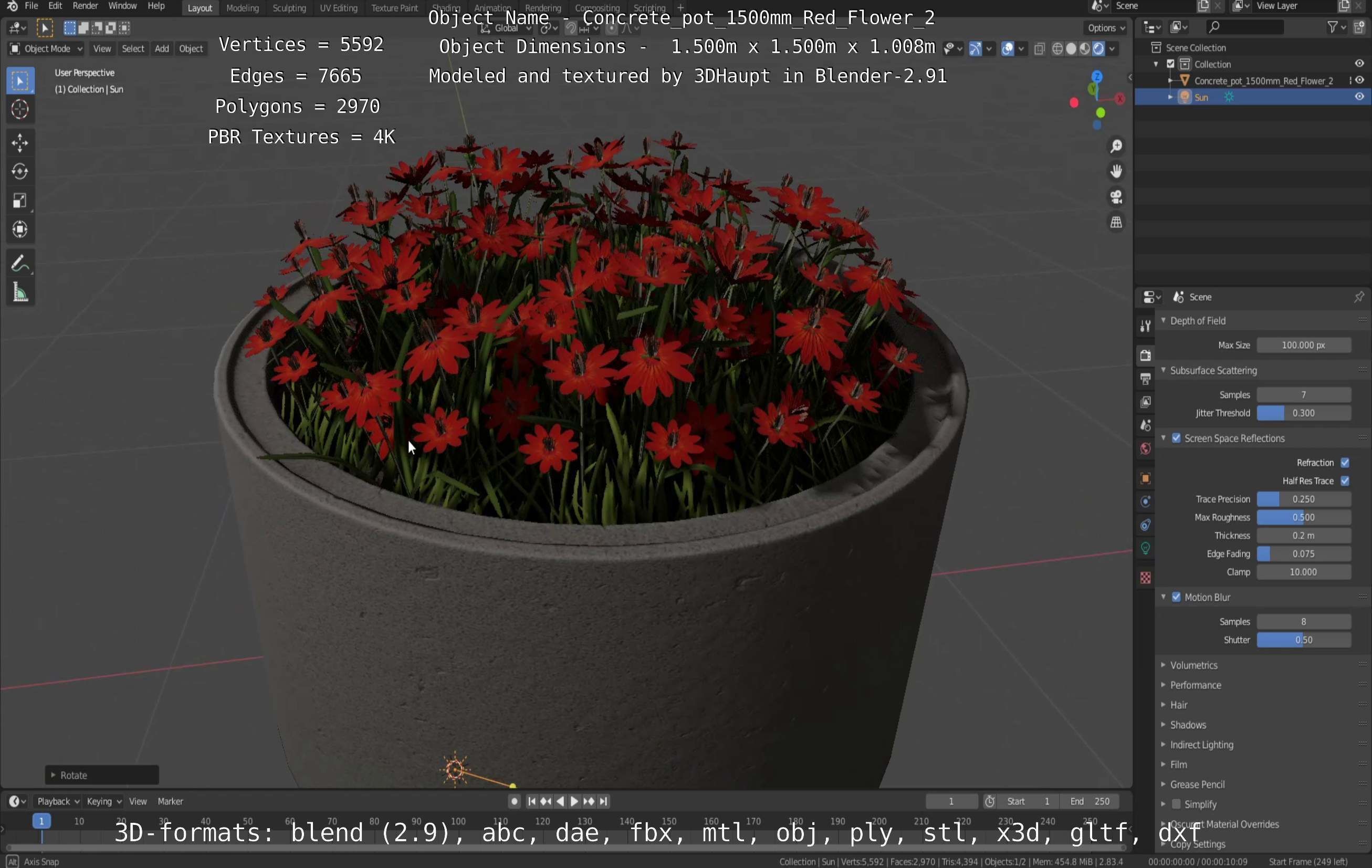Screen dimensions: 1372x868
Task: Play the animation forward
Action: 574,801
